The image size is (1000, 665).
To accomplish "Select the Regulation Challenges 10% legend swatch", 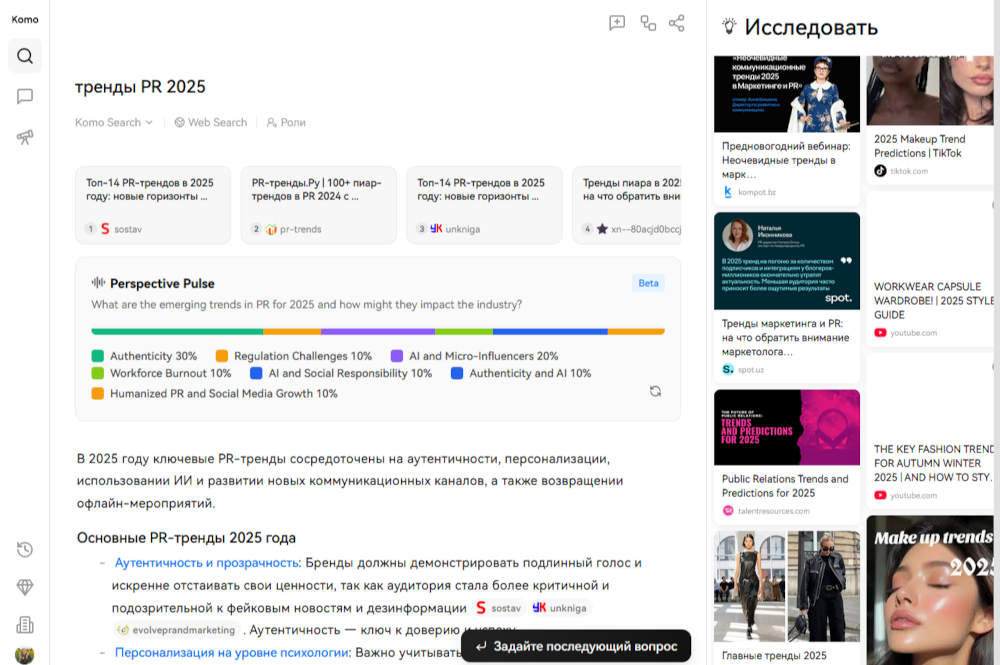I will coord(221,356).
